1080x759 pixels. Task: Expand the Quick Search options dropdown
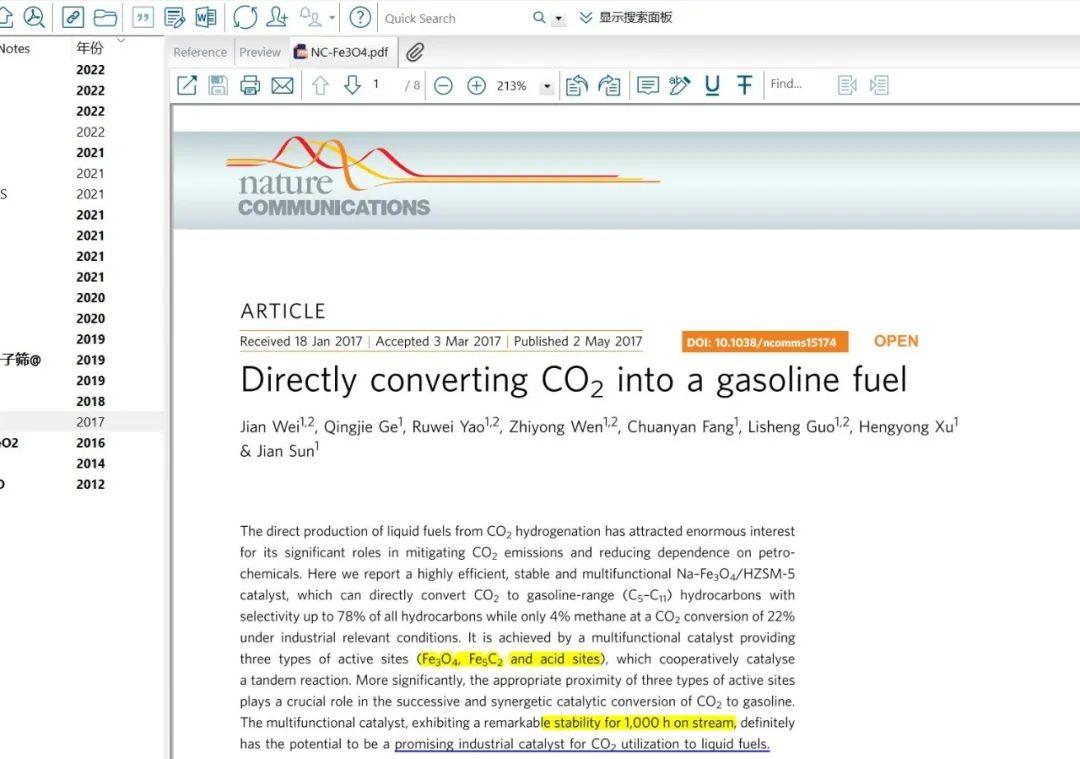coord(559,19)
